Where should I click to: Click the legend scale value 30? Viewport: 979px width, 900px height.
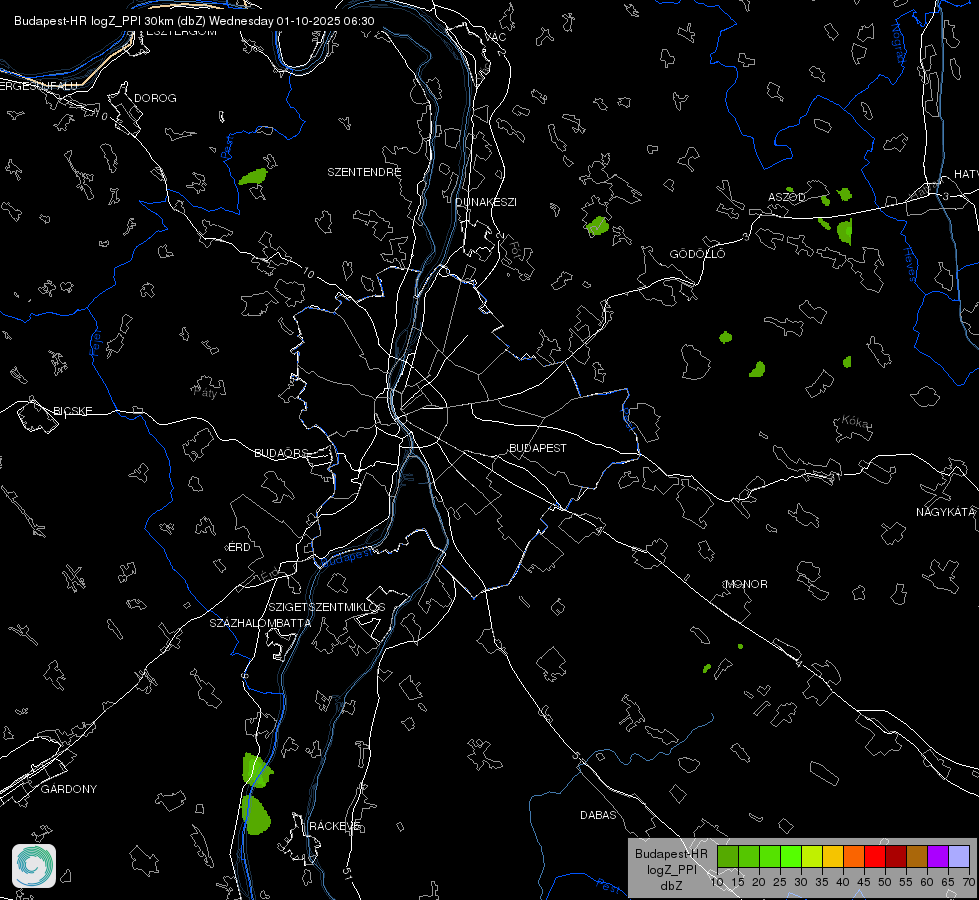pyautogui.click(x=801, y=882)
